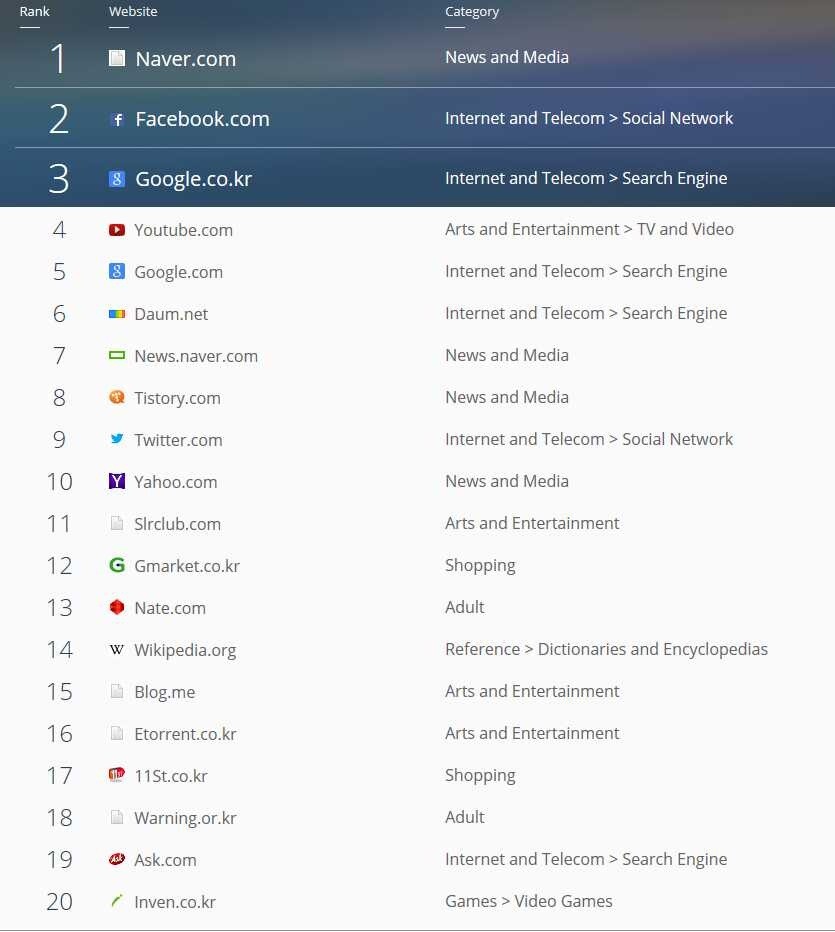This screenshot has height=932, width=835.
Task: Click the "Adult" category for Nate.com
Action: [x=465, y=607]
